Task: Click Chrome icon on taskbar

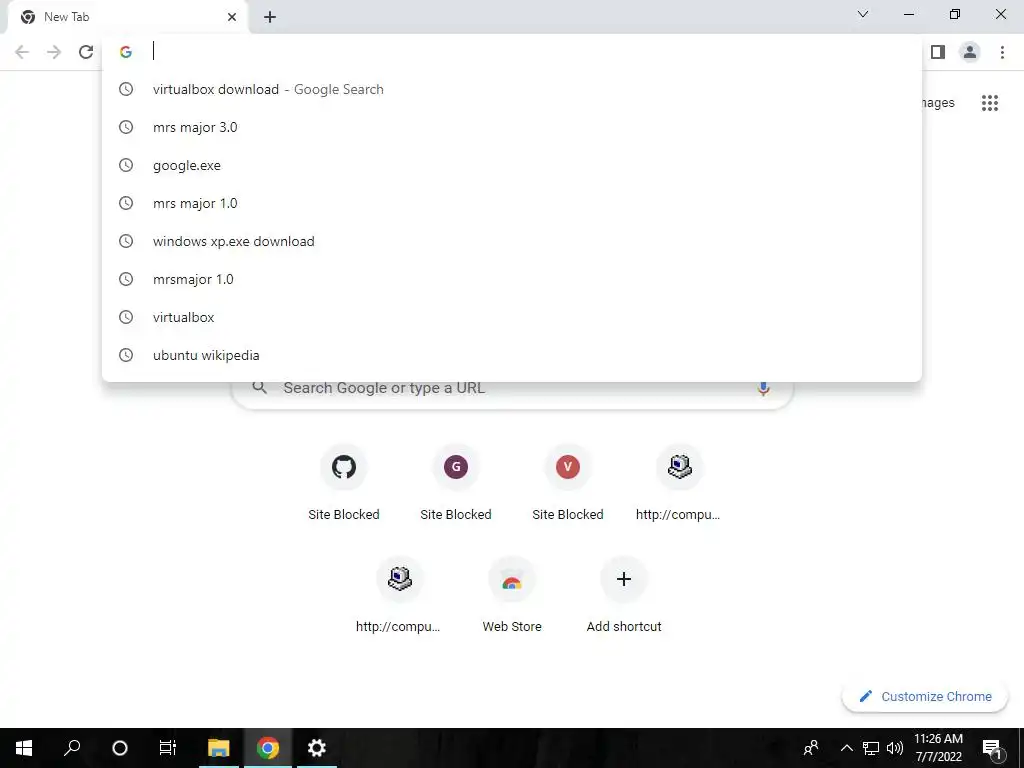Action: [x=268, y=748]
